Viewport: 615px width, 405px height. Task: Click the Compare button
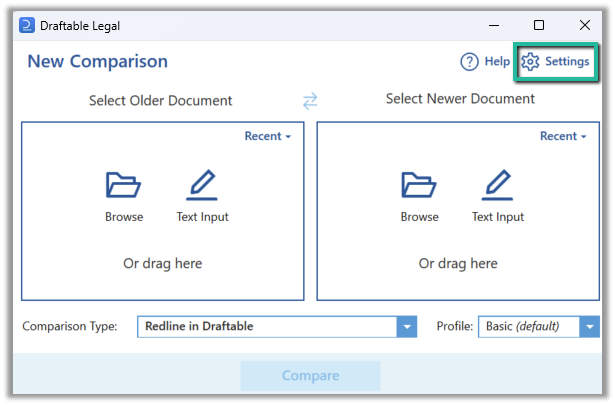pyautogui.click(x=310, y=376)
